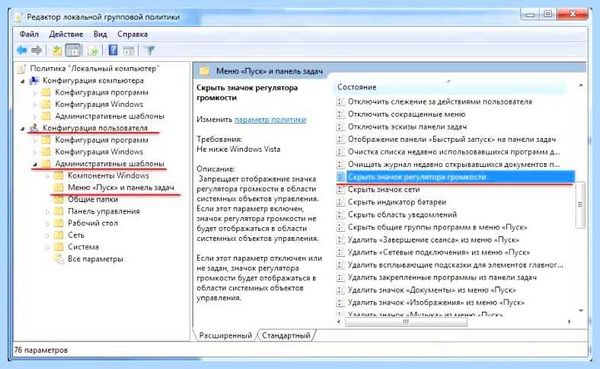Click policy icon next to Отключить сокращенные меню

[340, 114]
